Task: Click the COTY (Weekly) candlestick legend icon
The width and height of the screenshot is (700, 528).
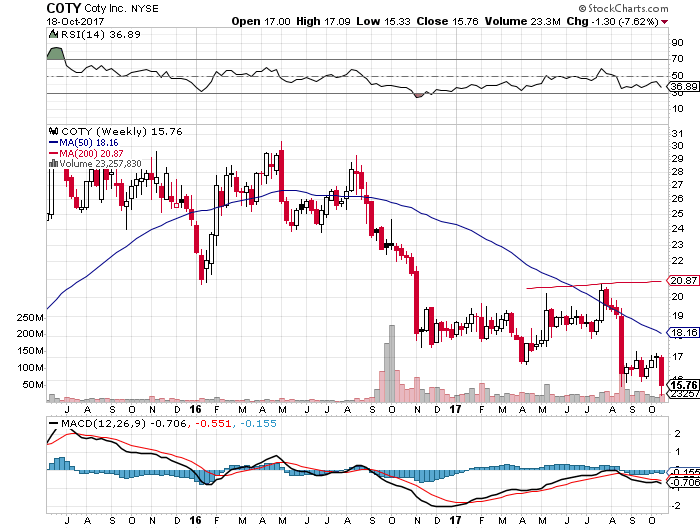Action: 54,130
